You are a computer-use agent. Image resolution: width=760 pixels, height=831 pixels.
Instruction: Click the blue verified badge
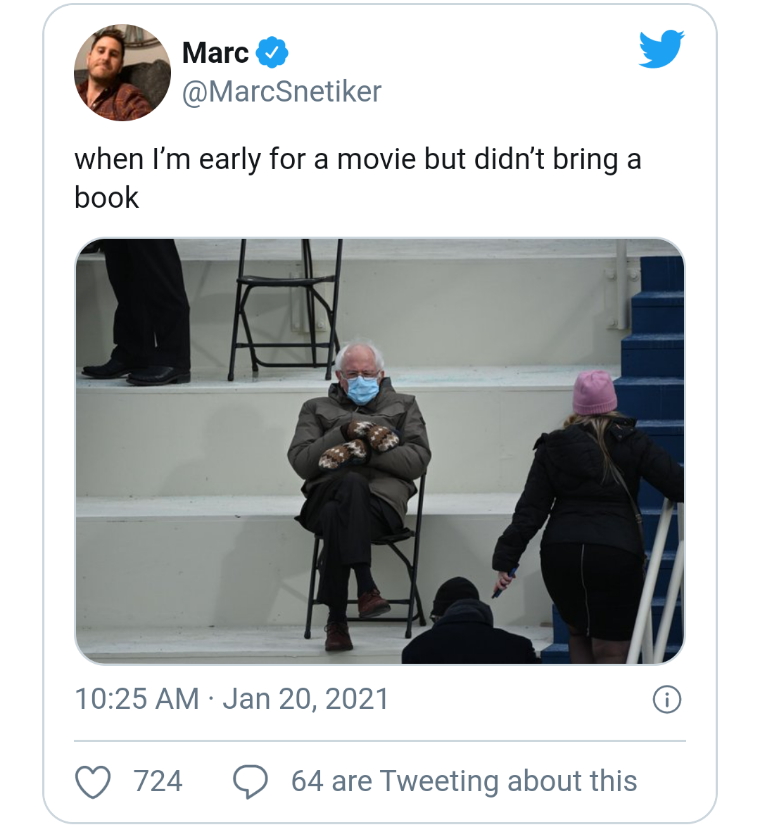[273, 52]
